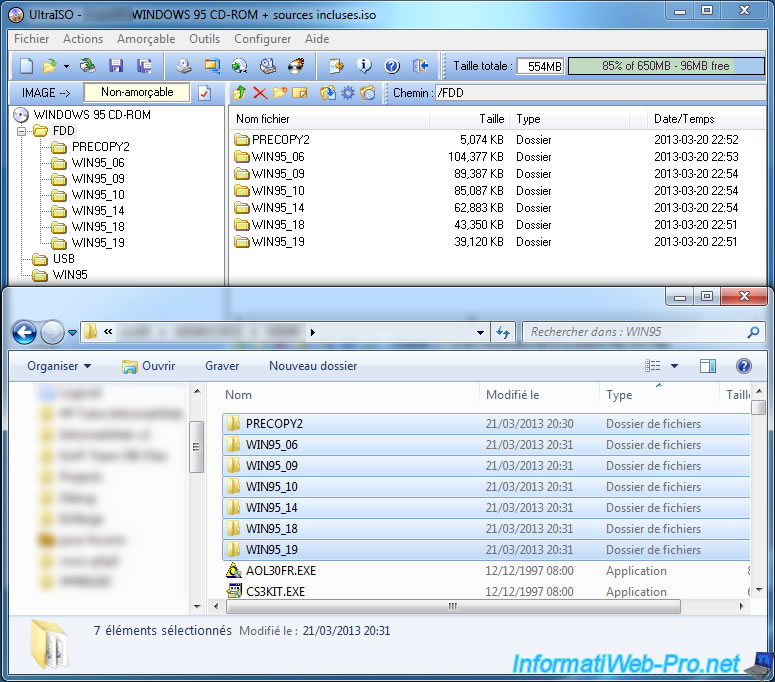
Task: Click the image properties checkmark document icon
Action: point(205,93)
